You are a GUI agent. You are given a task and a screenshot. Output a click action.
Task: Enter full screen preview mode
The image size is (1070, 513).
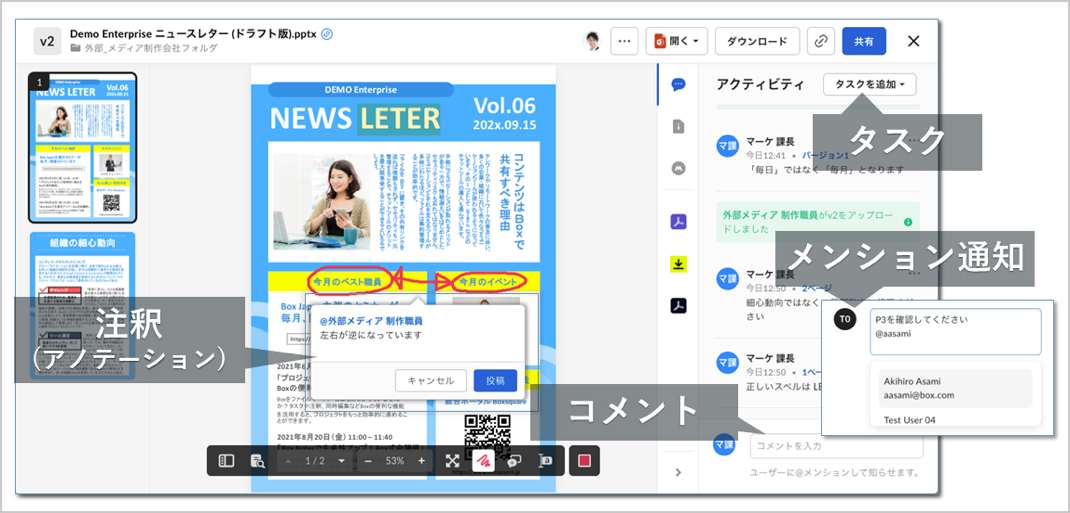tap(452, 461)
